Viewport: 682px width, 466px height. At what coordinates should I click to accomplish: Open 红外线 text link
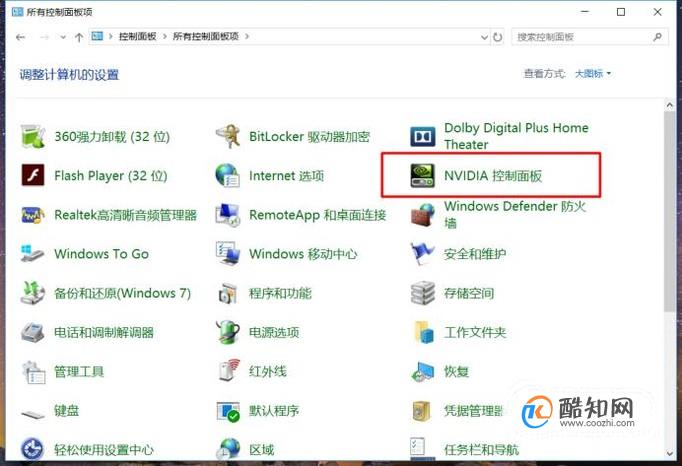pos(267,372)
